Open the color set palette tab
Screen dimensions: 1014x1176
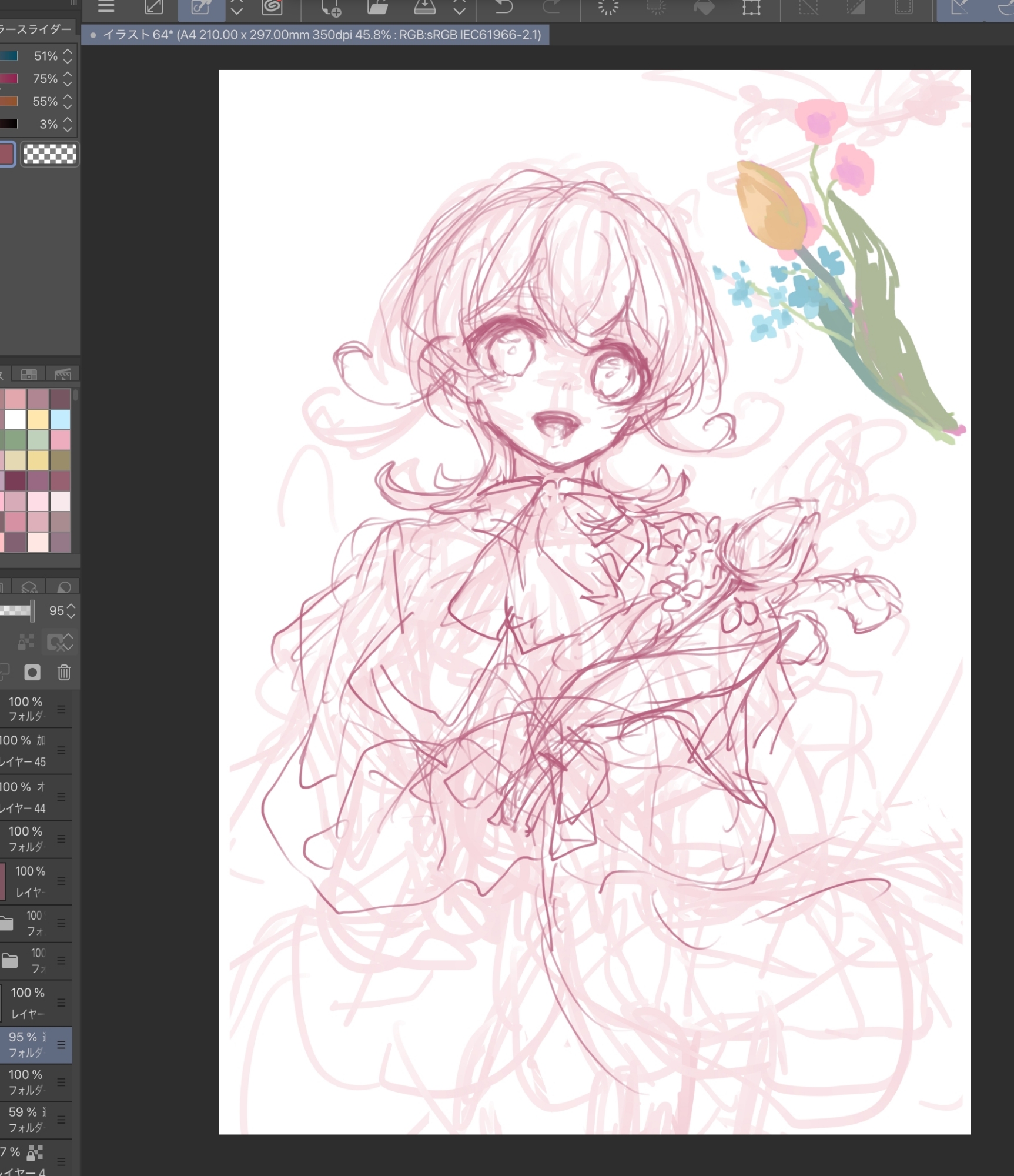click(28, 374)
